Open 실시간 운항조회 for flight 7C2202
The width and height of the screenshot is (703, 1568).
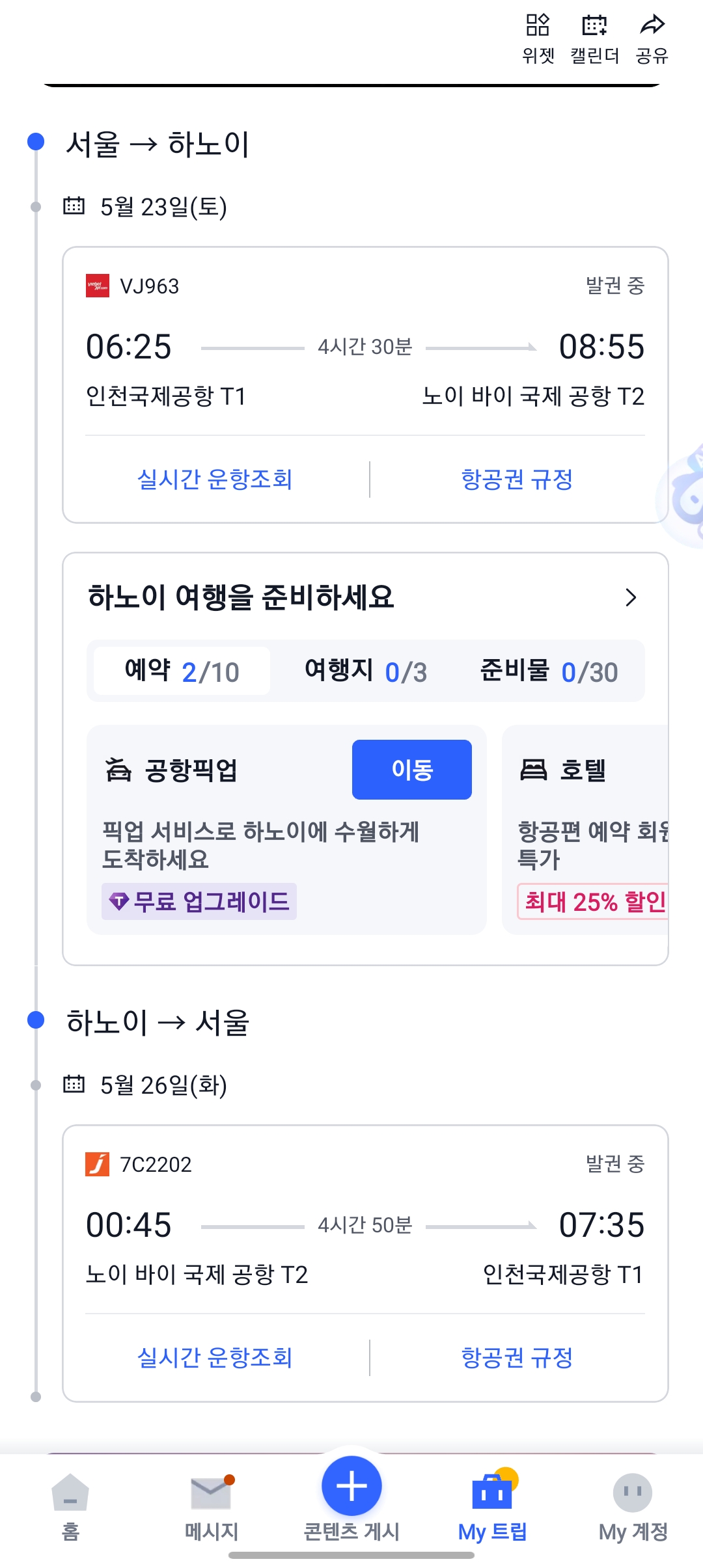click(x=215, y=1358)
